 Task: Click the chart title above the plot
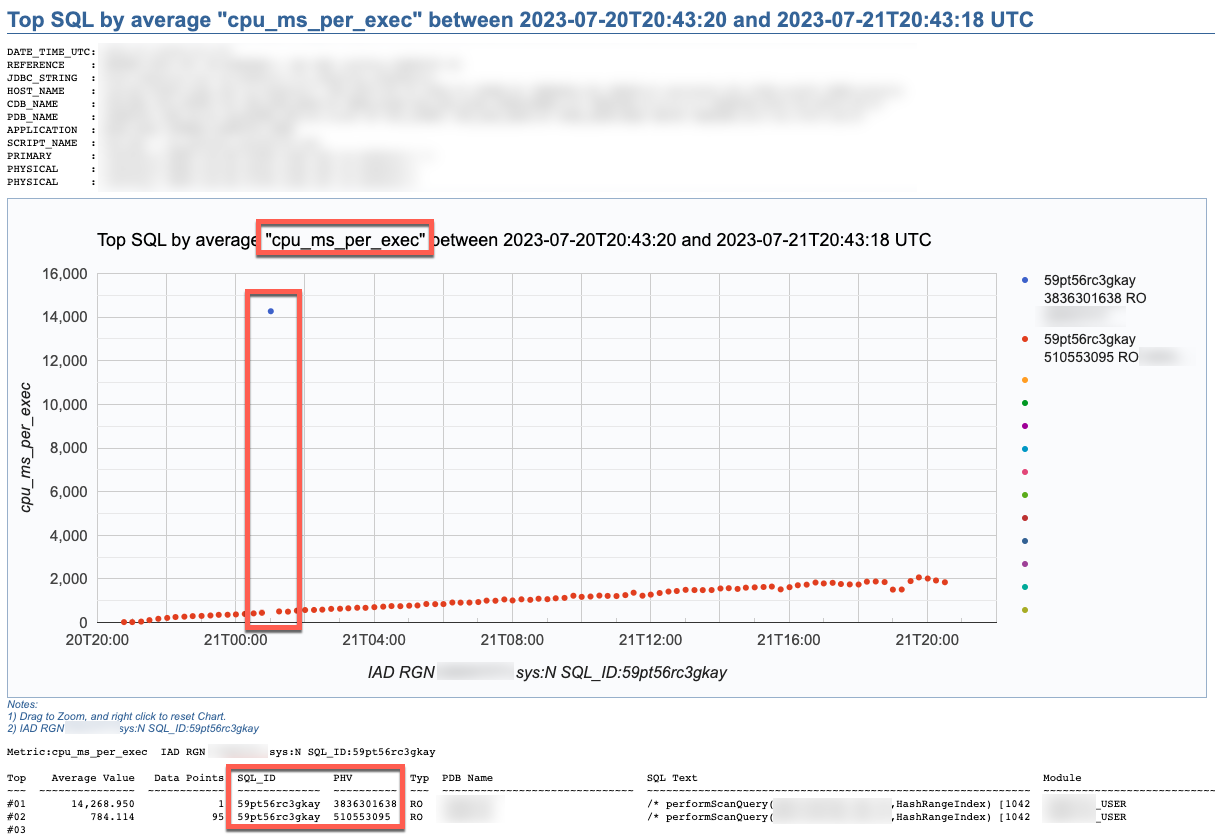tap(513, 240)
